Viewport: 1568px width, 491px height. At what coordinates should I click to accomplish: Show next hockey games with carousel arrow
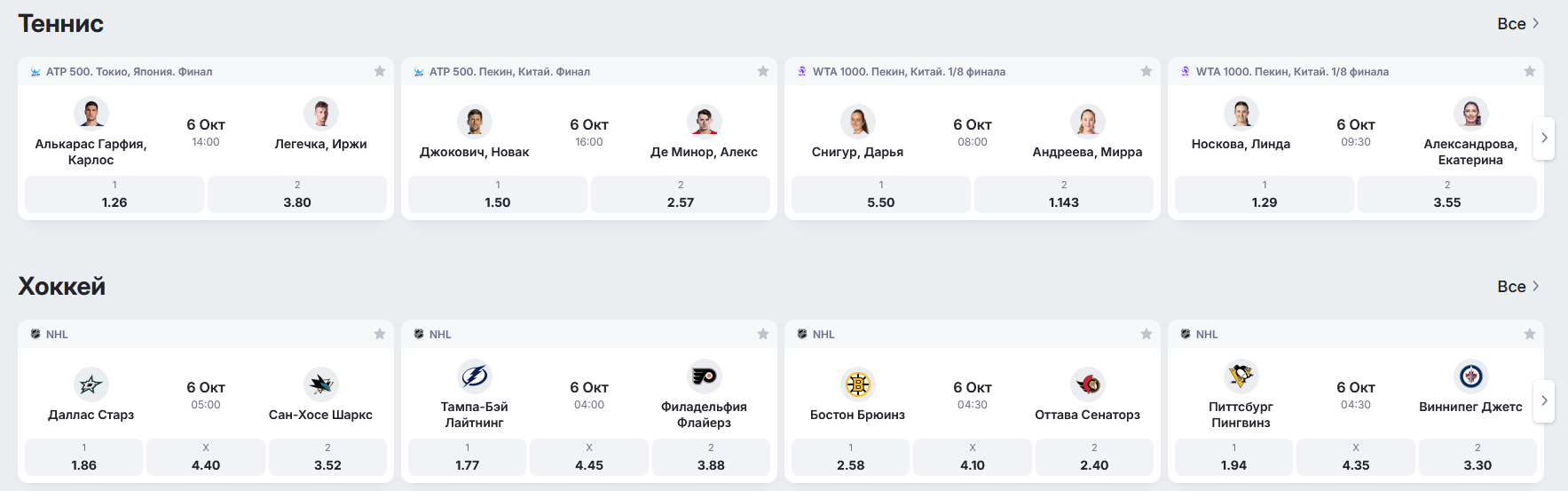(1544, 401)
